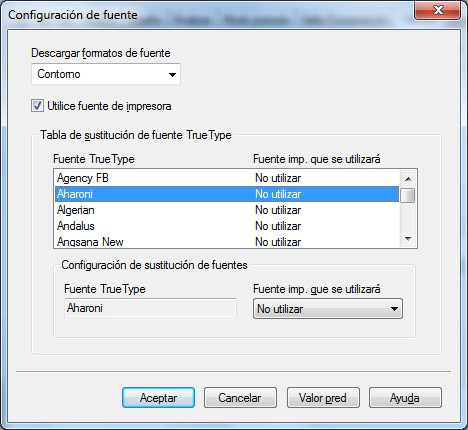Select the Andalus font entry
This screenshot has height=430, width=468.
click(x=227, y=226)
